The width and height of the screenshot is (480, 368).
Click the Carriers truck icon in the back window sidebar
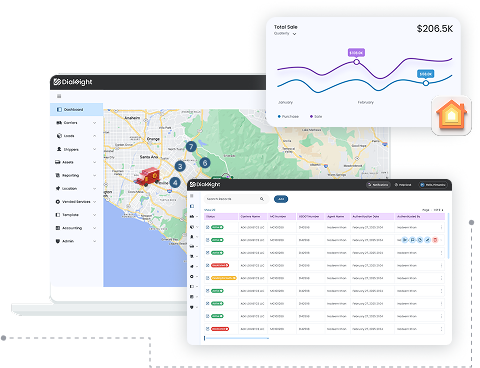59,123
